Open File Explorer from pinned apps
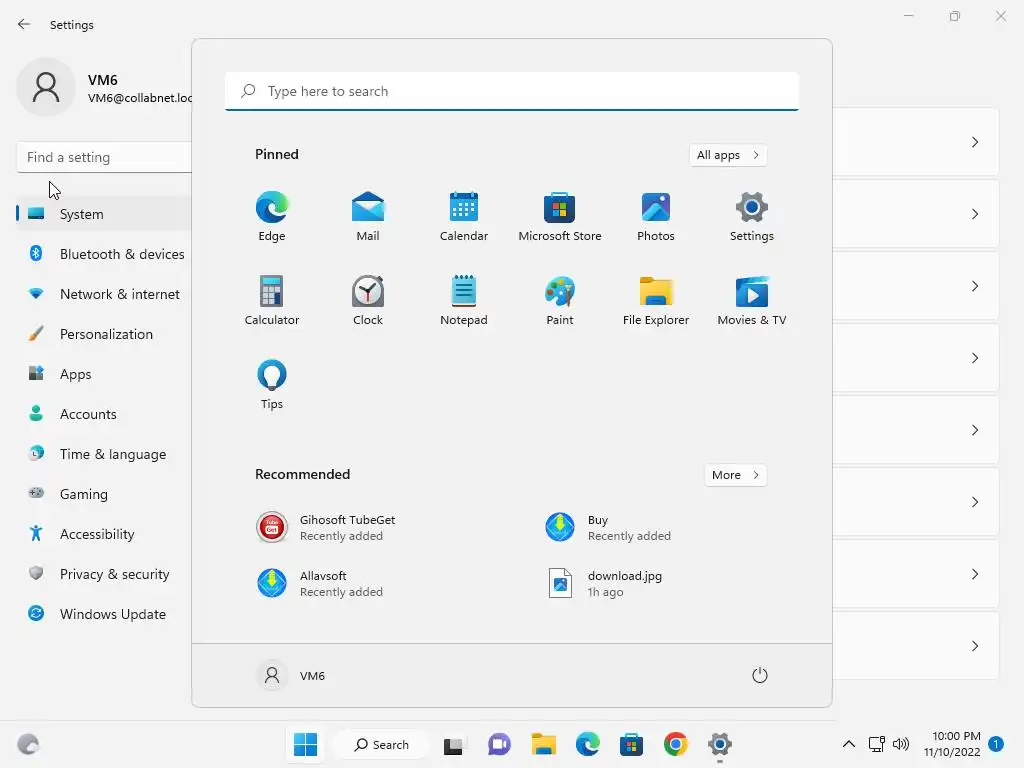Image resolution: width=1024 pixels, height=768 pixels. [656, 300]
